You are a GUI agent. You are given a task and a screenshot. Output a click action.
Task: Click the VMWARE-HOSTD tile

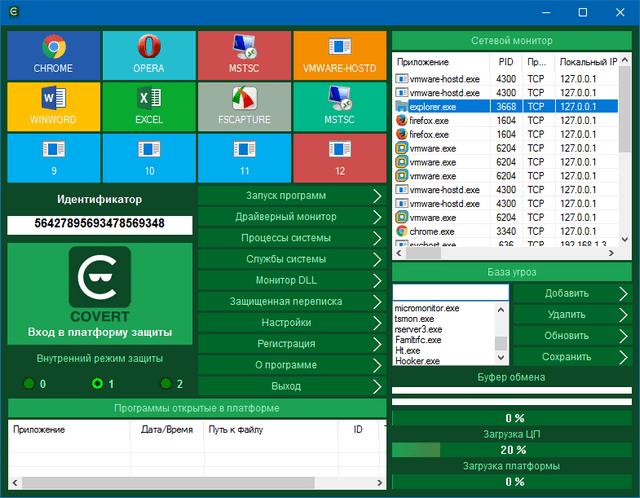340,54
